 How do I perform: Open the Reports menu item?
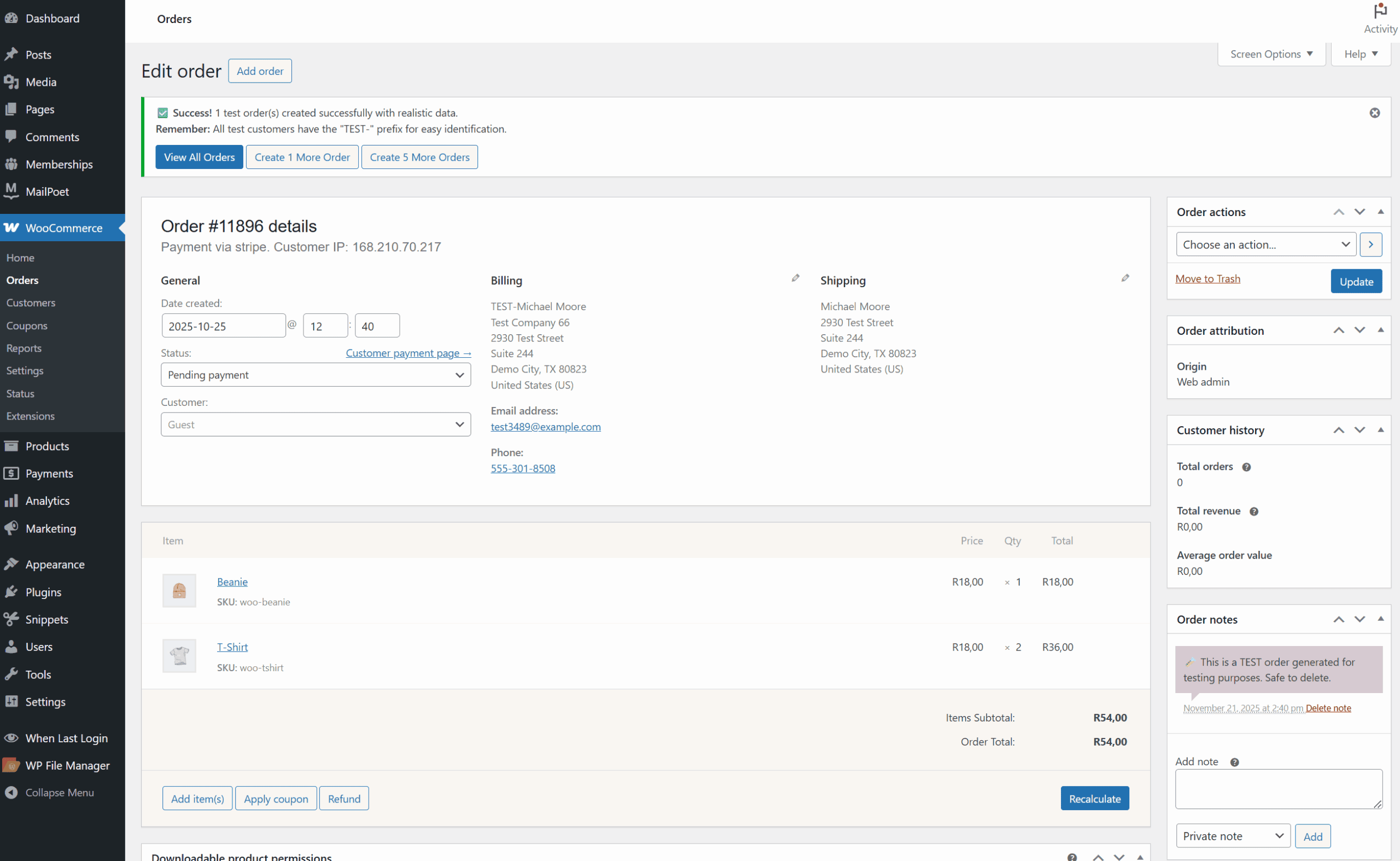(24, 348)
